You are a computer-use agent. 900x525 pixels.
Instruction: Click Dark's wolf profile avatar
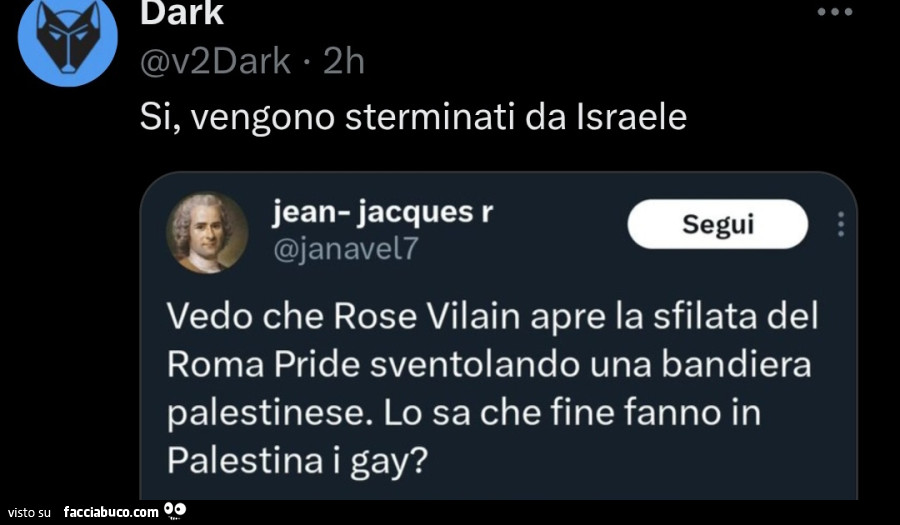68,42
